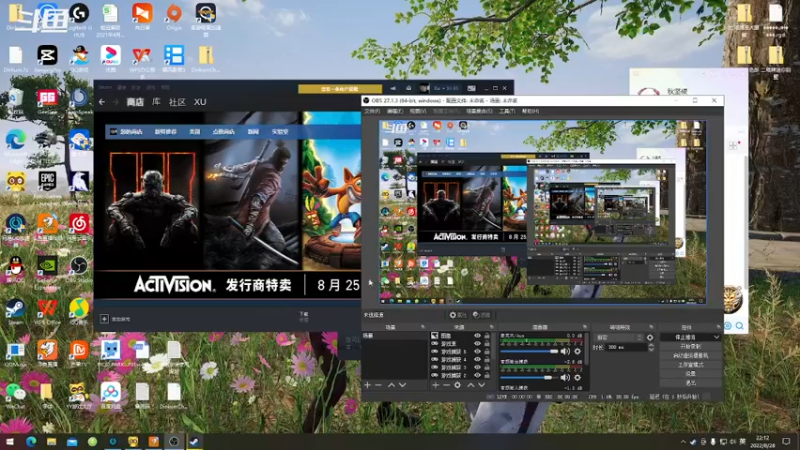Viewport: 800px width, 450px height.
Task: Open the Windows Start menu
Action: coord(10,441)
